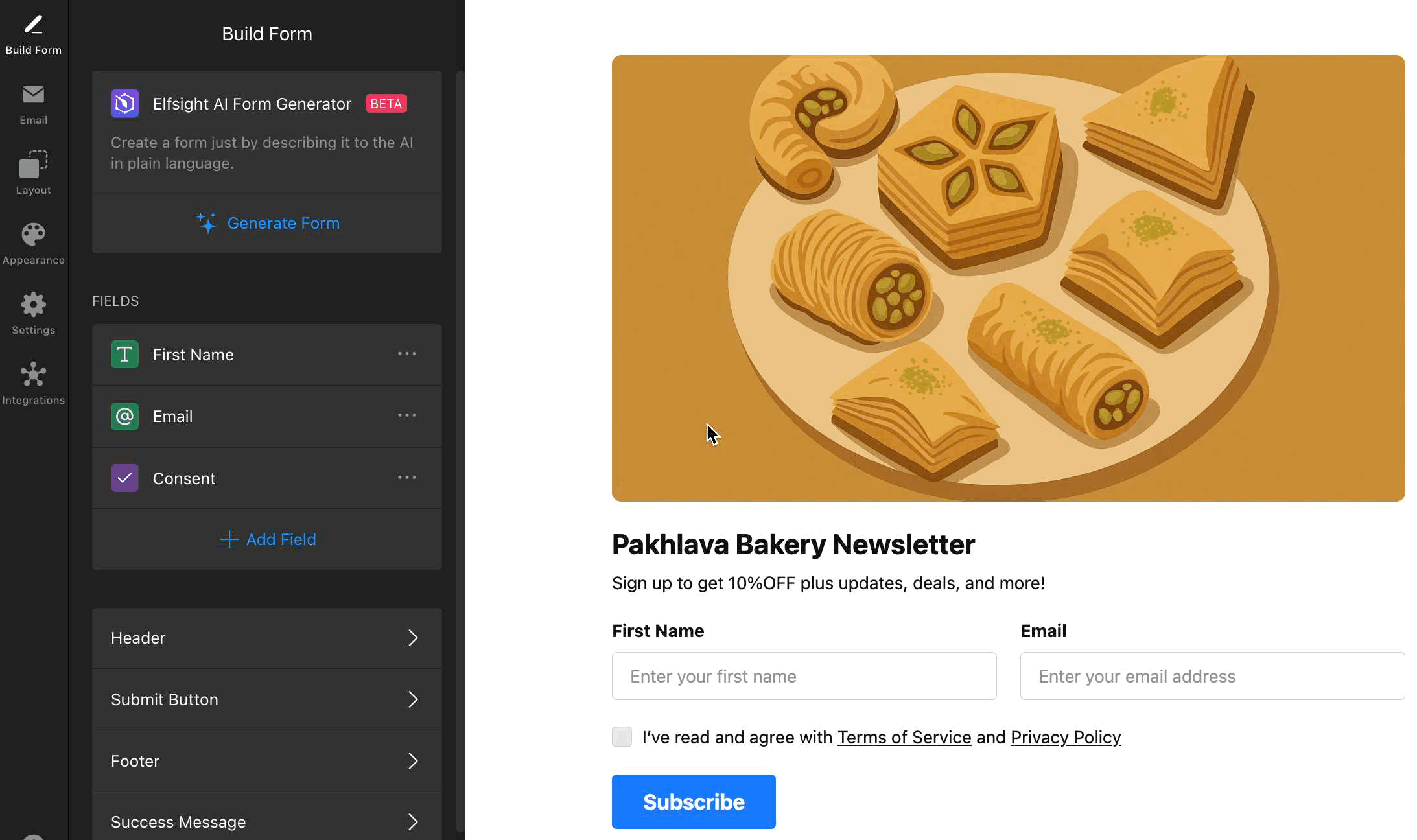
Task: Select the Consent field item
Action: [x=184, y=478]
